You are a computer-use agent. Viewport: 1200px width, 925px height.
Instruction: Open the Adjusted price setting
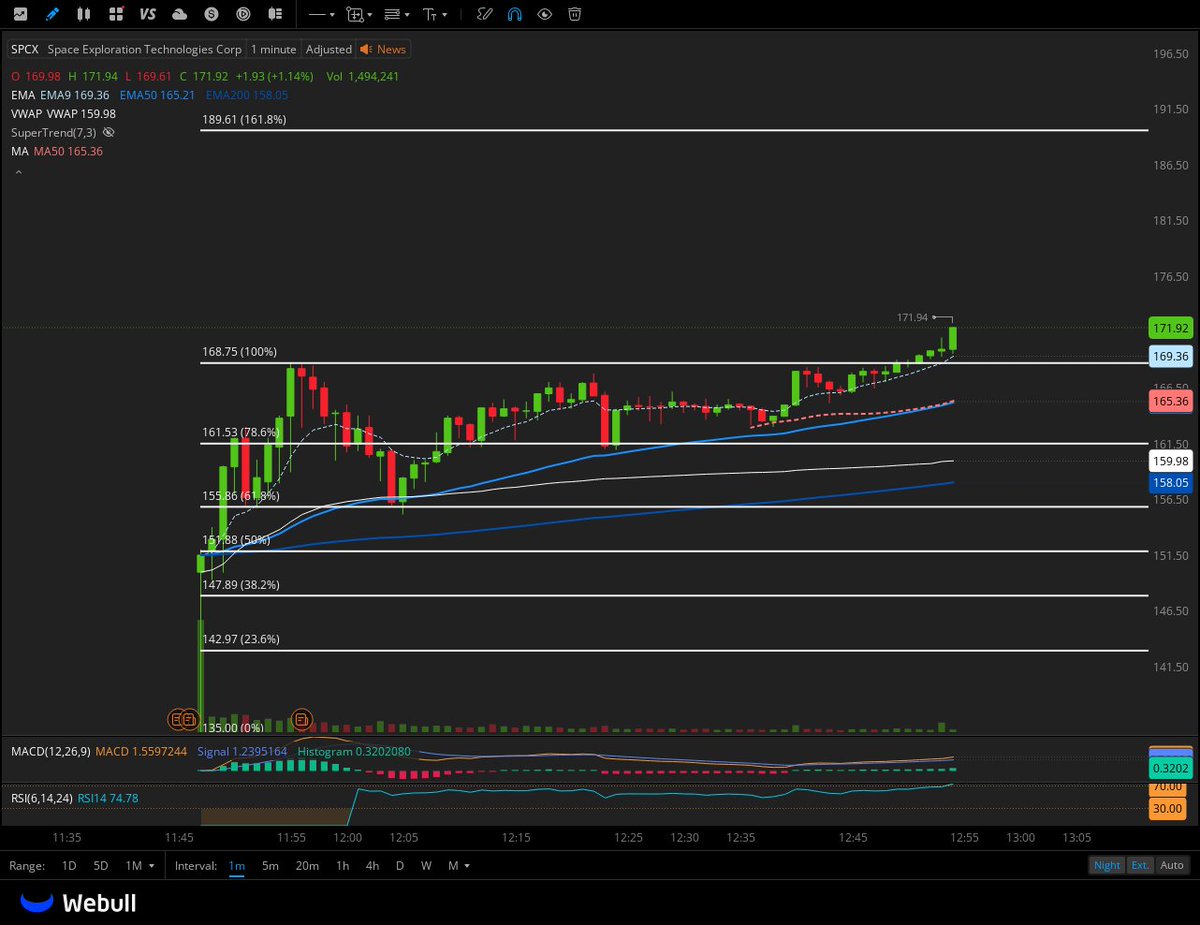pos(329,49)
